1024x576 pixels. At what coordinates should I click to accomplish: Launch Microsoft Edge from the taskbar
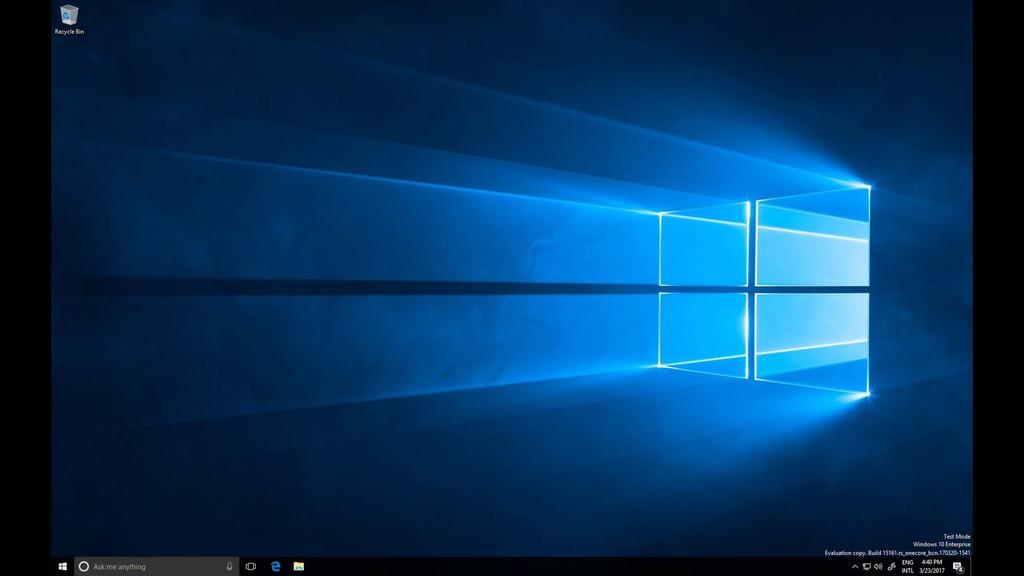(x=275, y=566)
